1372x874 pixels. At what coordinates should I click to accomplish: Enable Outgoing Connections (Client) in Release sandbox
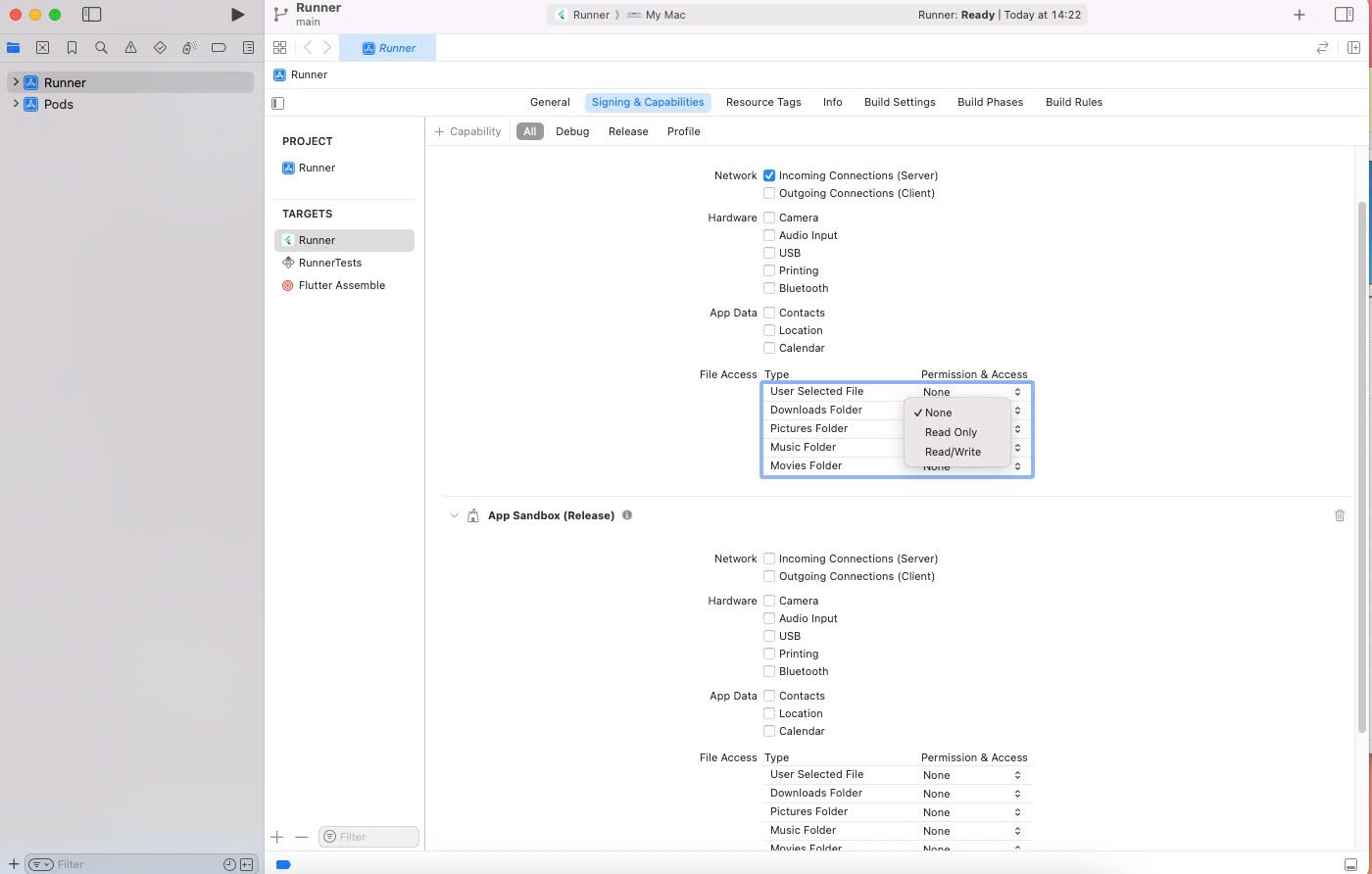[769, 576]
